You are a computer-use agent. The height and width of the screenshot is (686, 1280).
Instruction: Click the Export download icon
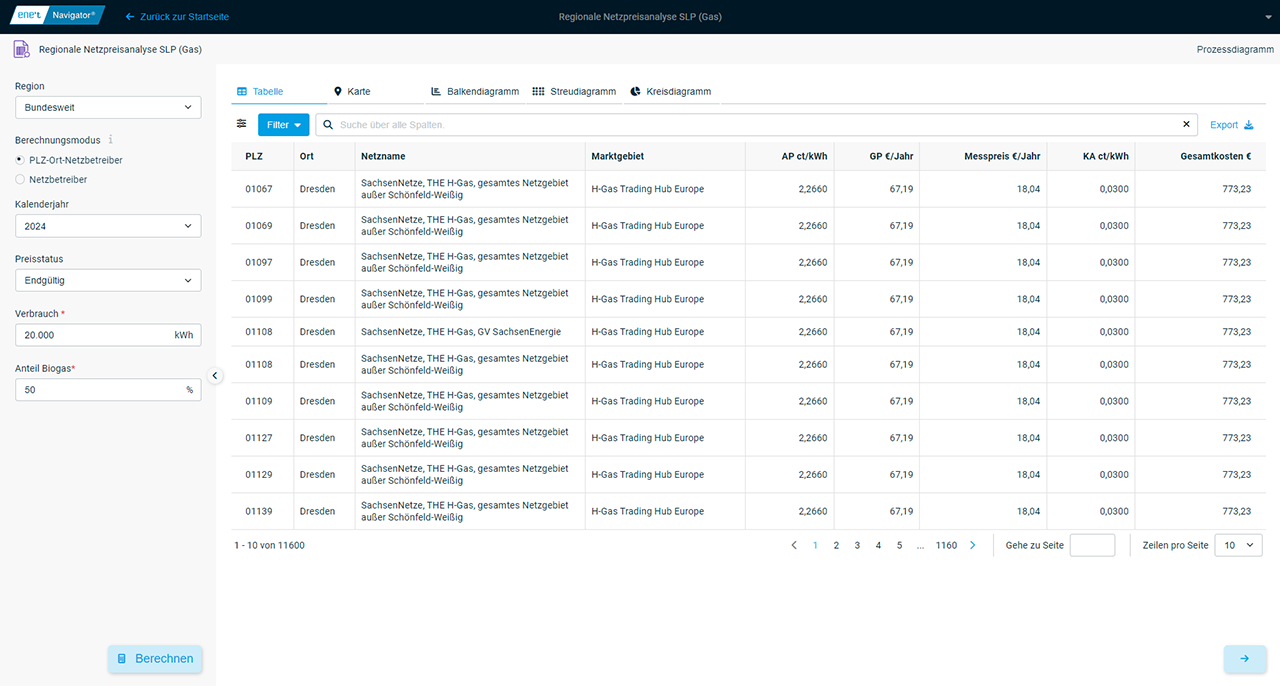pyautogui.click(x=1248, y=125)
